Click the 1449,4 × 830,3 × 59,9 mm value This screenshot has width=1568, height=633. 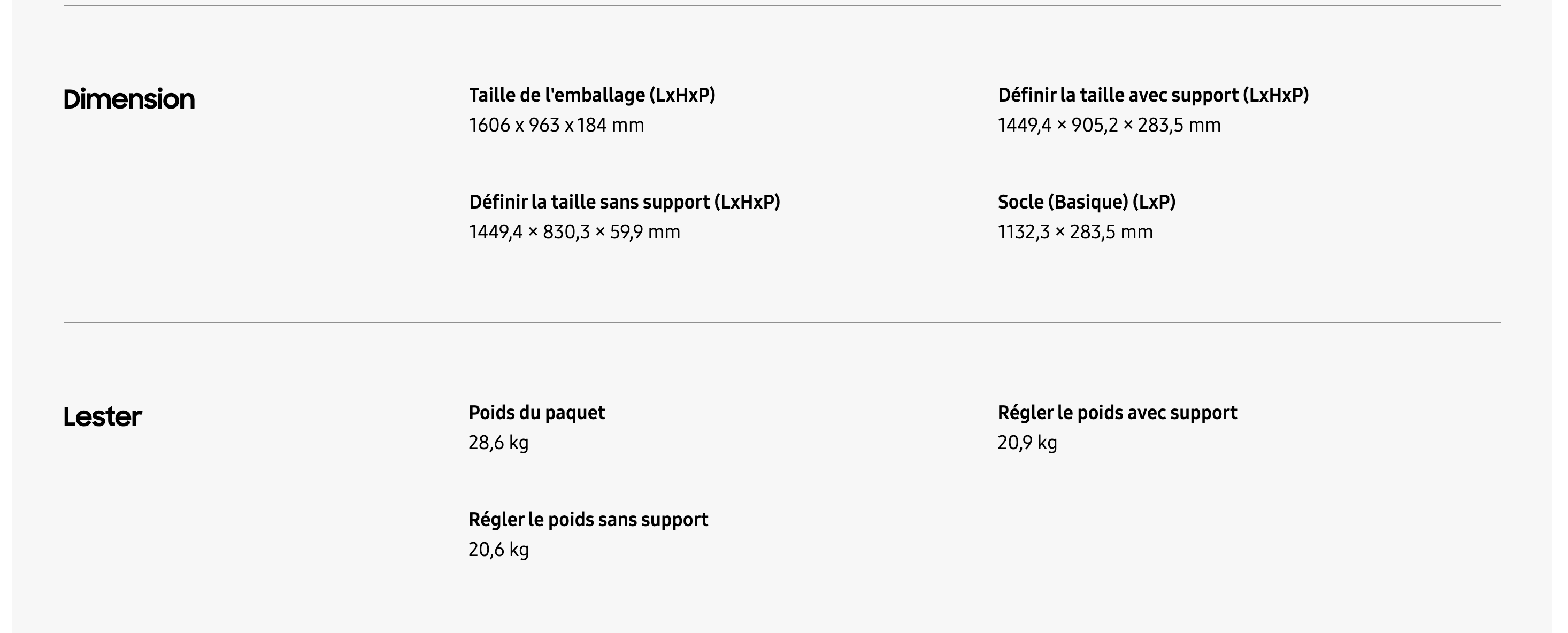tap(574, 233)
